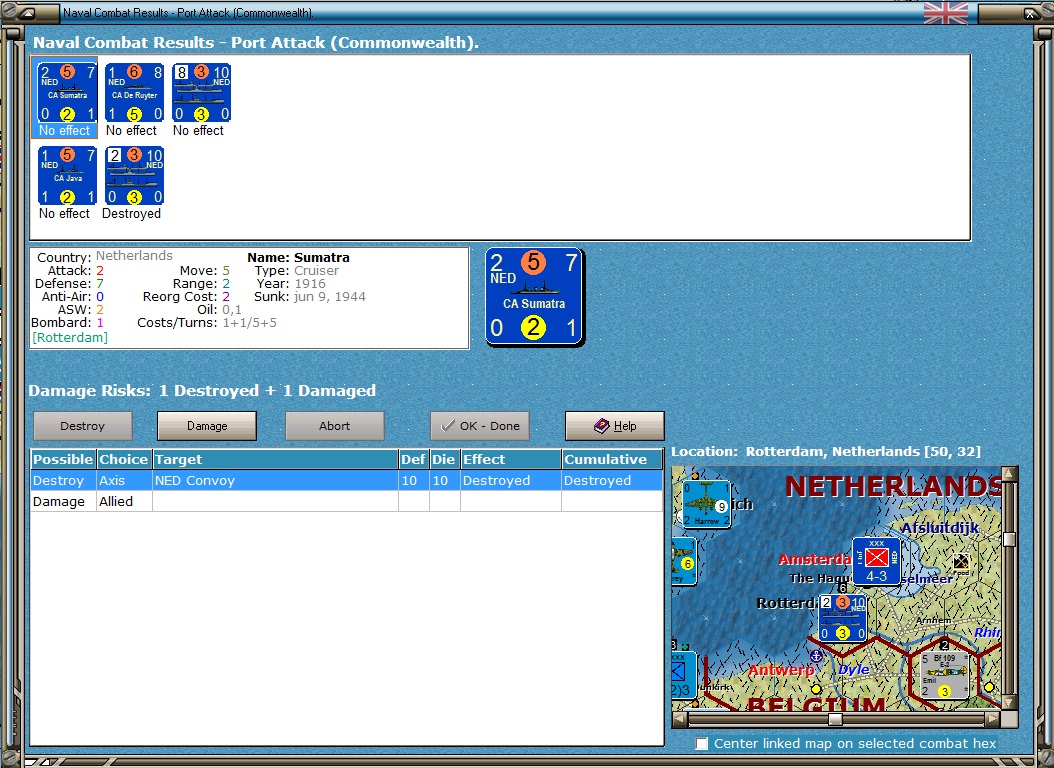Select the destroyed NED convoy counter
The image size is (1054, 768).
tap(134, 175)
